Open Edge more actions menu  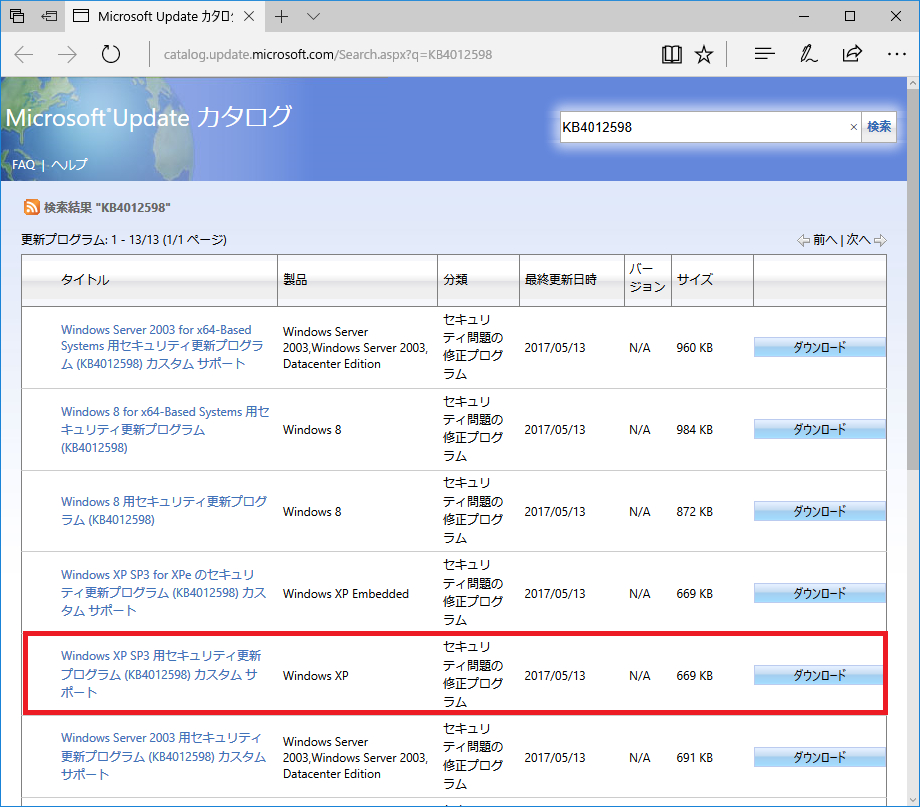click(896, 55)
